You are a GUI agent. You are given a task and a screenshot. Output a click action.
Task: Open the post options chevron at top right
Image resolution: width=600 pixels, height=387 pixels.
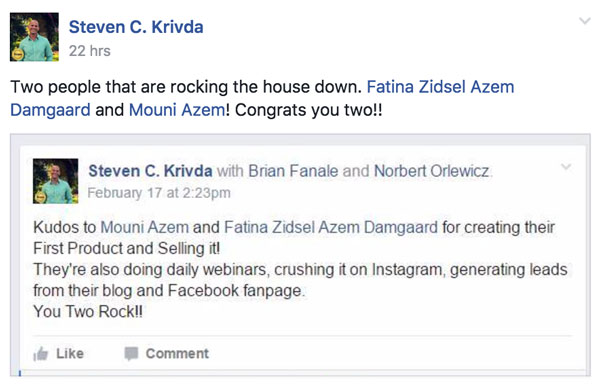point(585,21)
